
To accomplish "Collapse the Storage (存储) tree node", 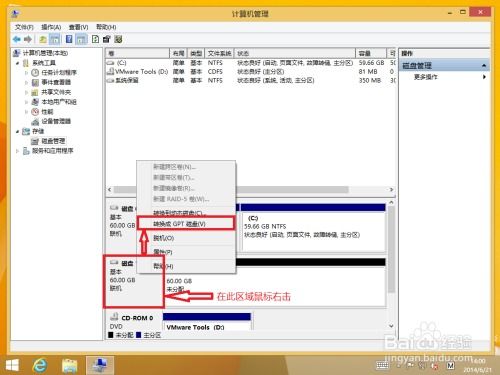I will point(17,131).
